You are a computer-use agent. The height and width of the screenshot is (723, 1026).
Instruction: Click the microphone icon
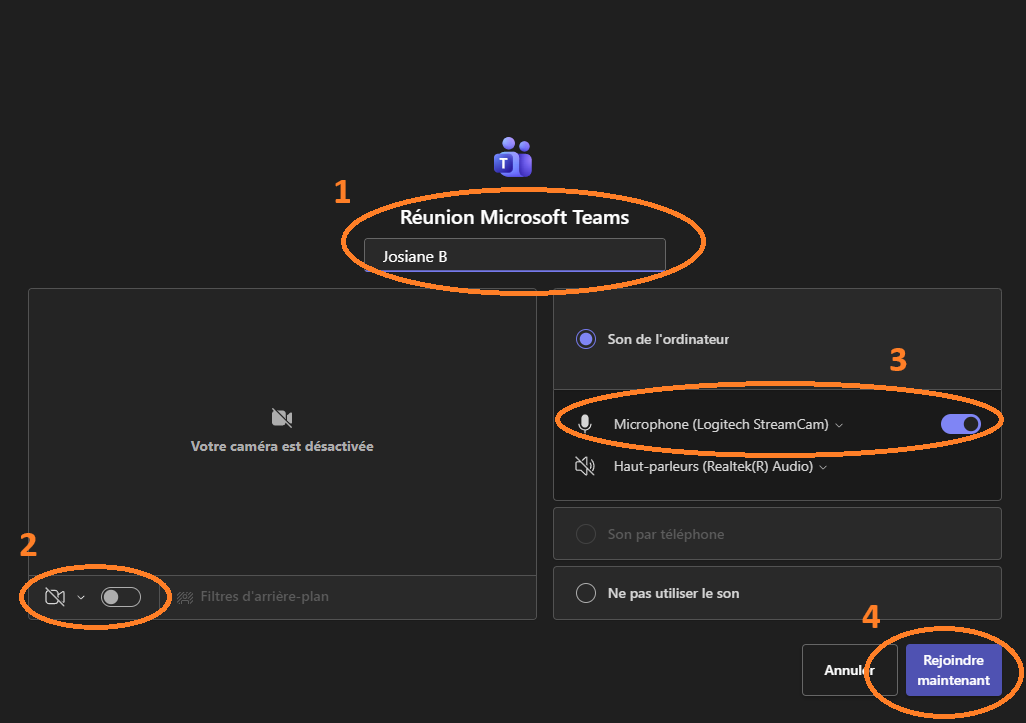tap(586, 424)
